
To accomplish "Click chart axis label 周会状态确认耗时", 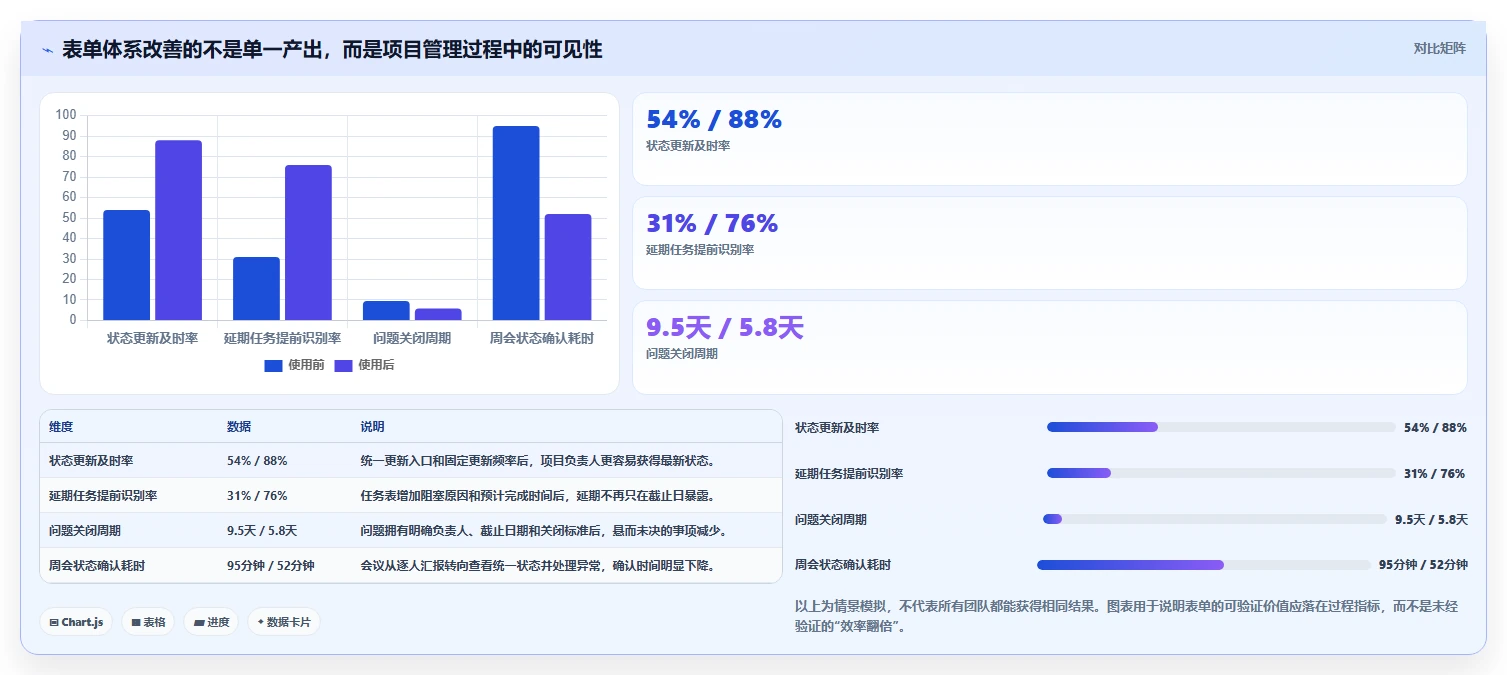I will (542, 338).
